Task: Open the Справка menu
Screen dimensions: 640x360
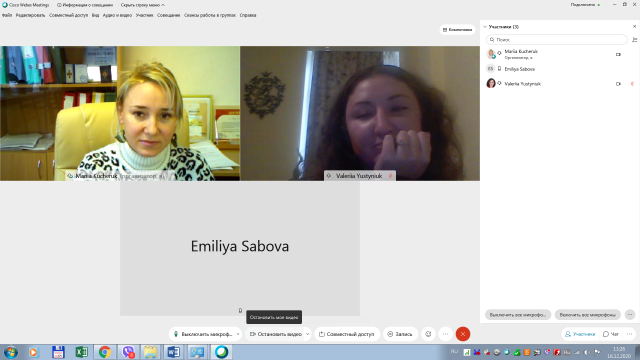Action: pyautogui.click(x=248, y=15)
